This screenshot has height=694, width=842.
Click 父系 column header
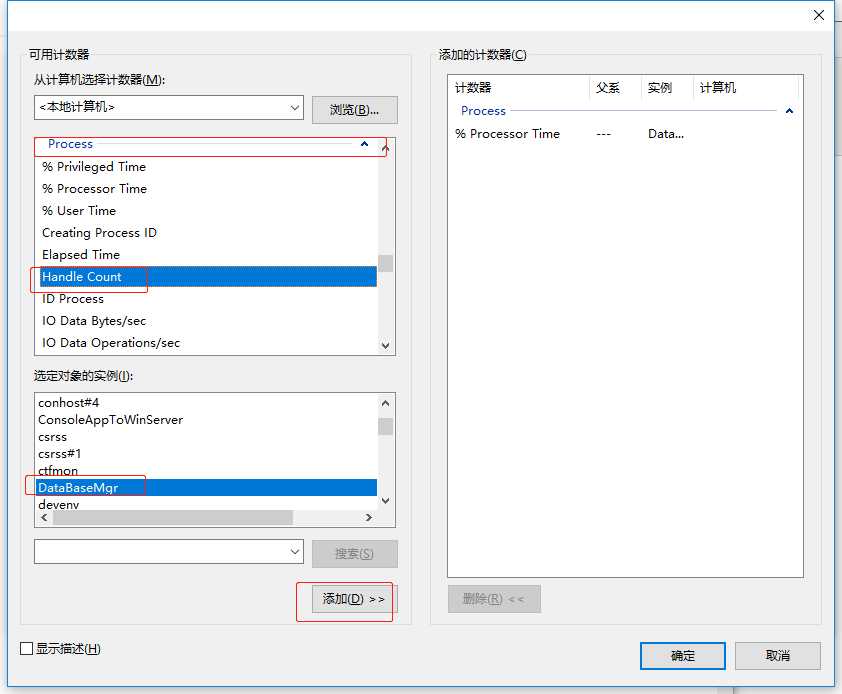click(x=616, y=88)
